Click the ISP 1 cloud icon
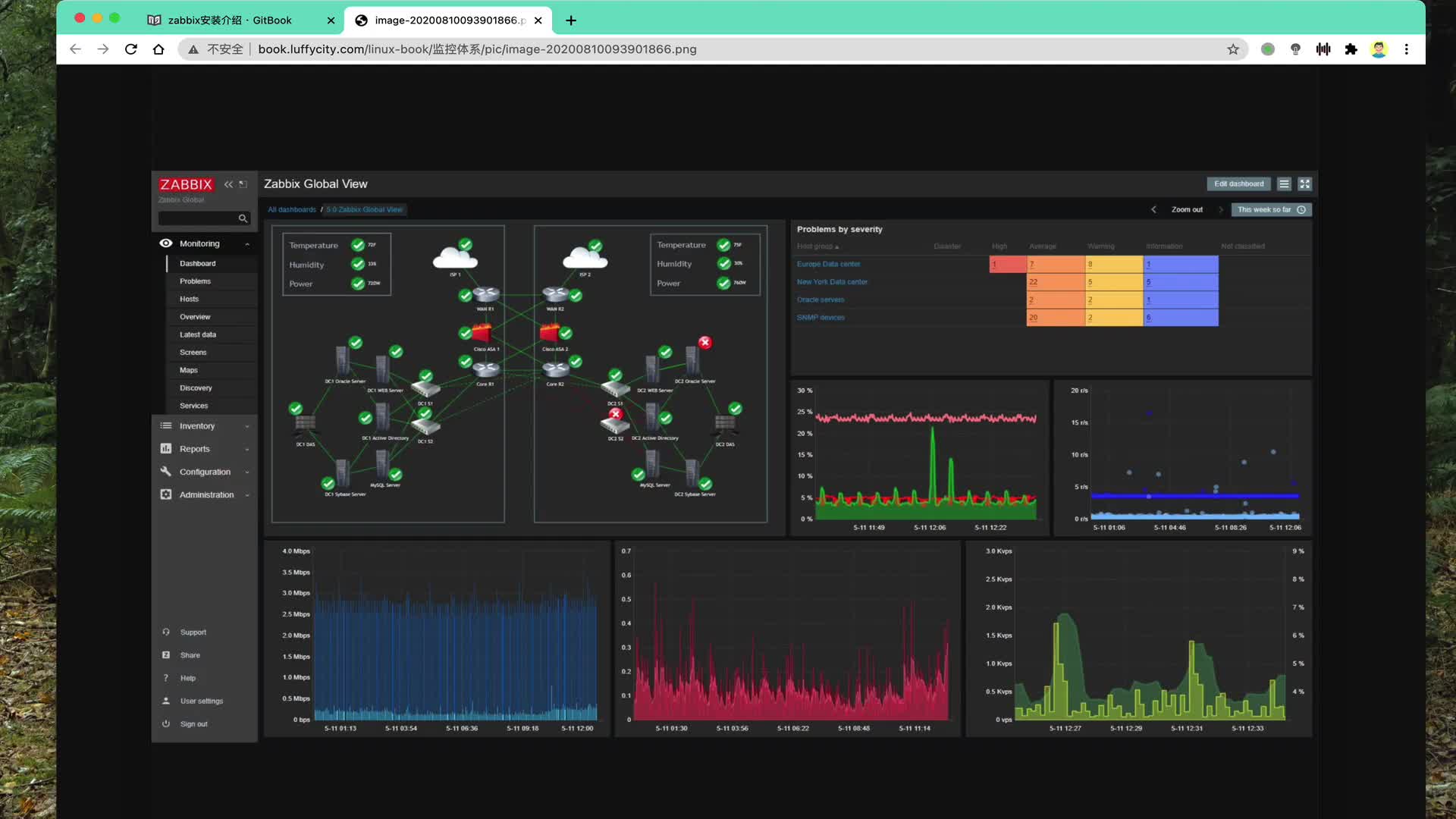This screenshot has height=819, width=1456. click(x=455, y=258)
